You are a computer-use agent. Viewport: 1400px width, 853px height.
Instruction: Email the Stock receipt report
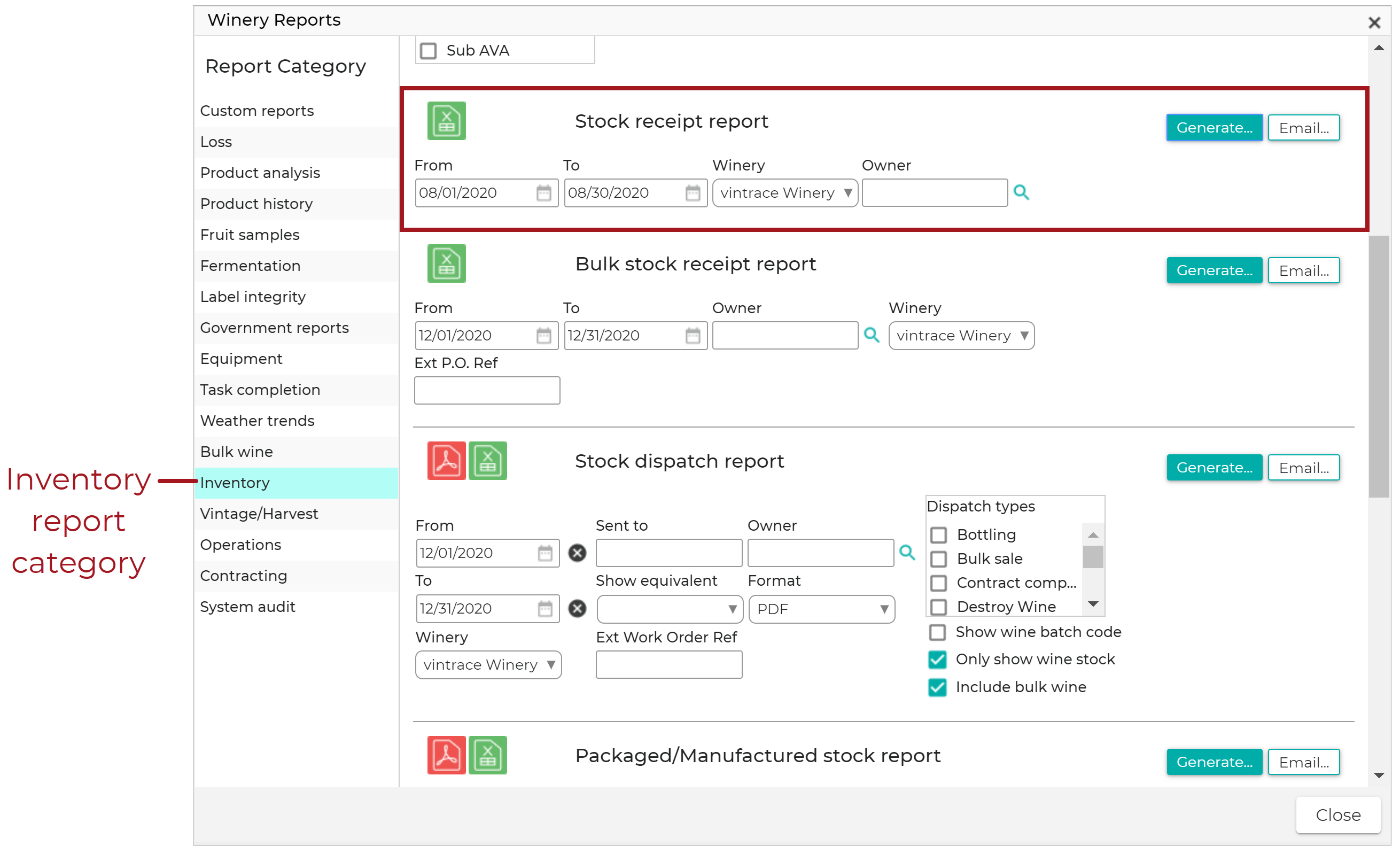(1303, 128)
